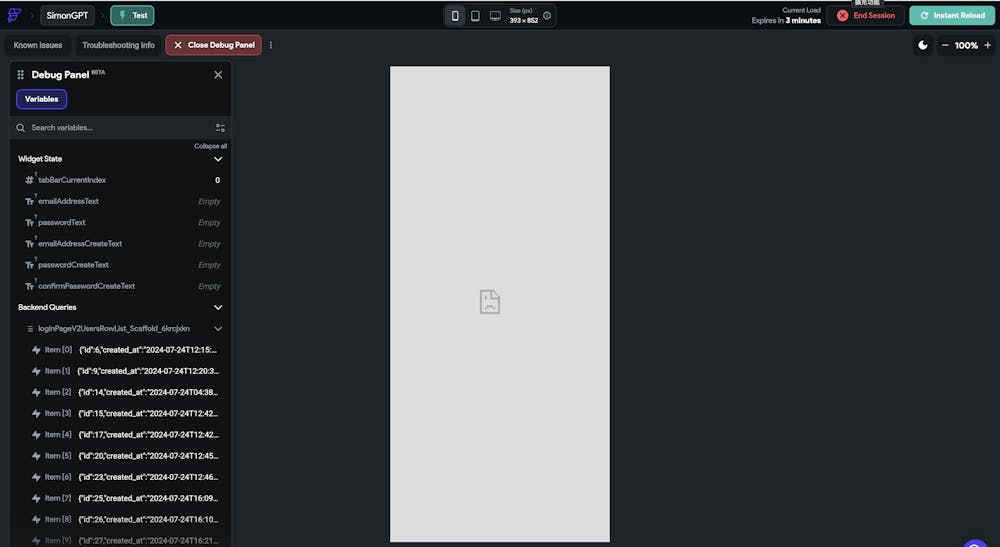Select the passwordText variable
Screen dimensions: 1000x547
pyautogui.click(x=121, y=222)
